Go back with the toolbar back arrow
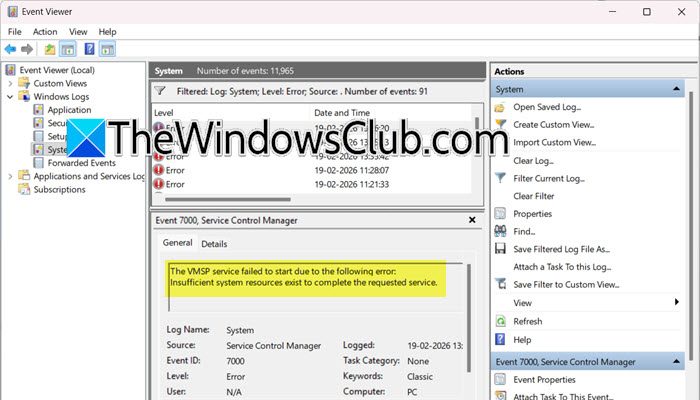The height and width of the screenshot is (400, 700). 10,49
